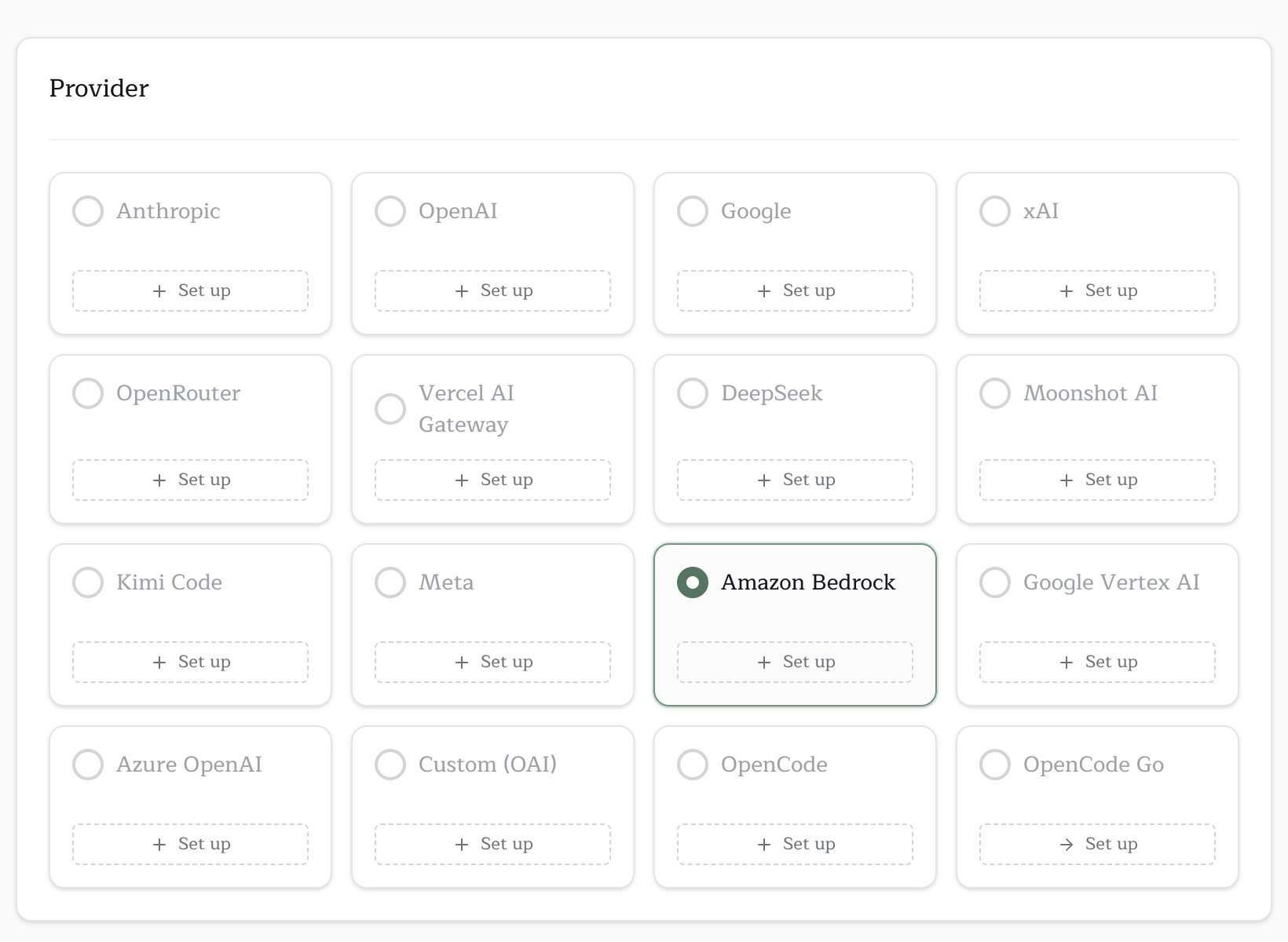Select the OpenCode Go radio button
This screenshot has height=942, width=1288.
995,765
